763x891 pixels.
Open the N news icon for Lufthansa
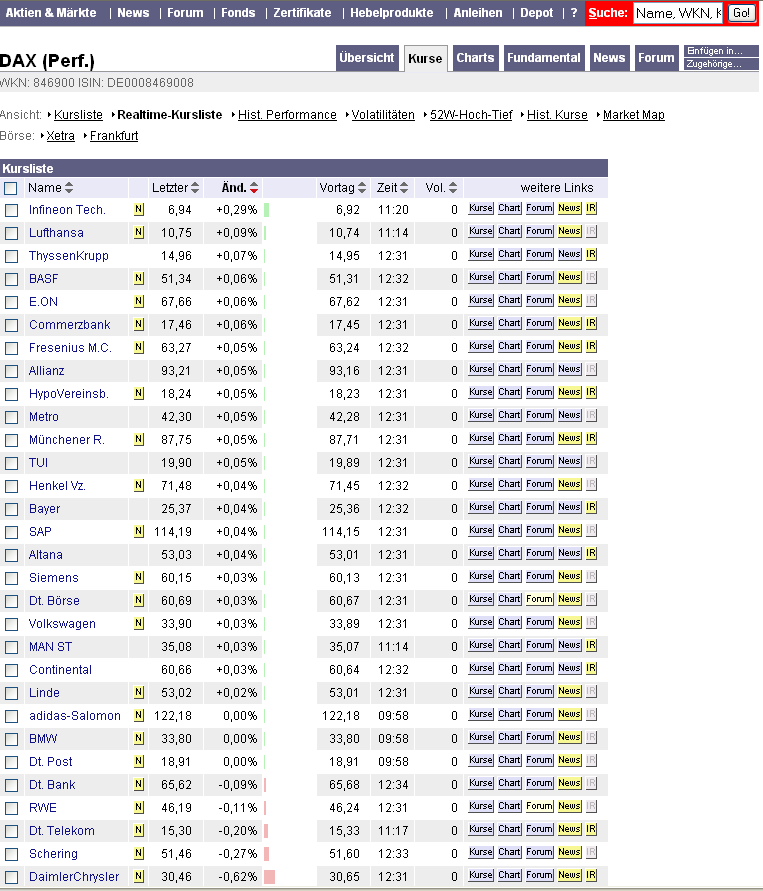point(139,232)
